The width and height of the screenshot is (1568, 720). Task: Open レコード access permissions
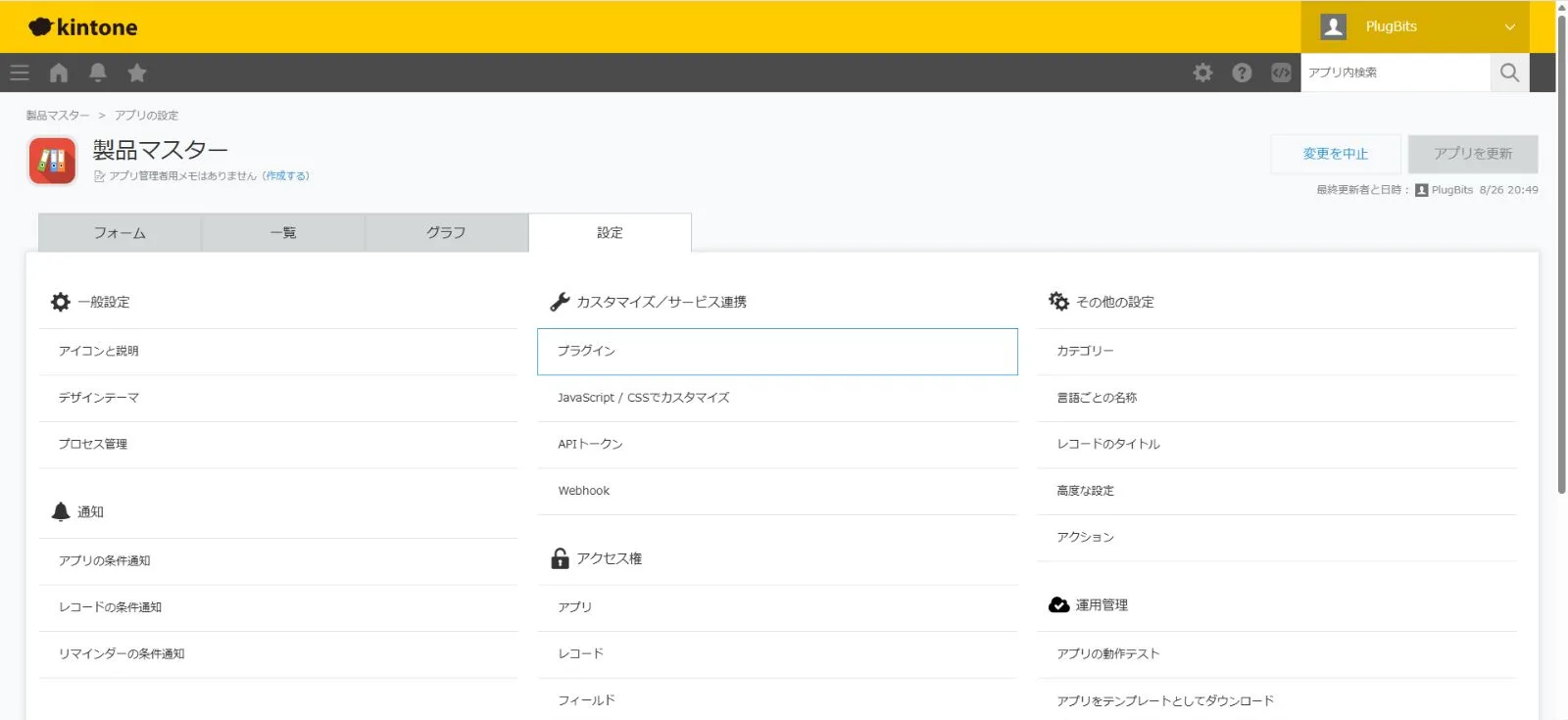tap(777, 653)
